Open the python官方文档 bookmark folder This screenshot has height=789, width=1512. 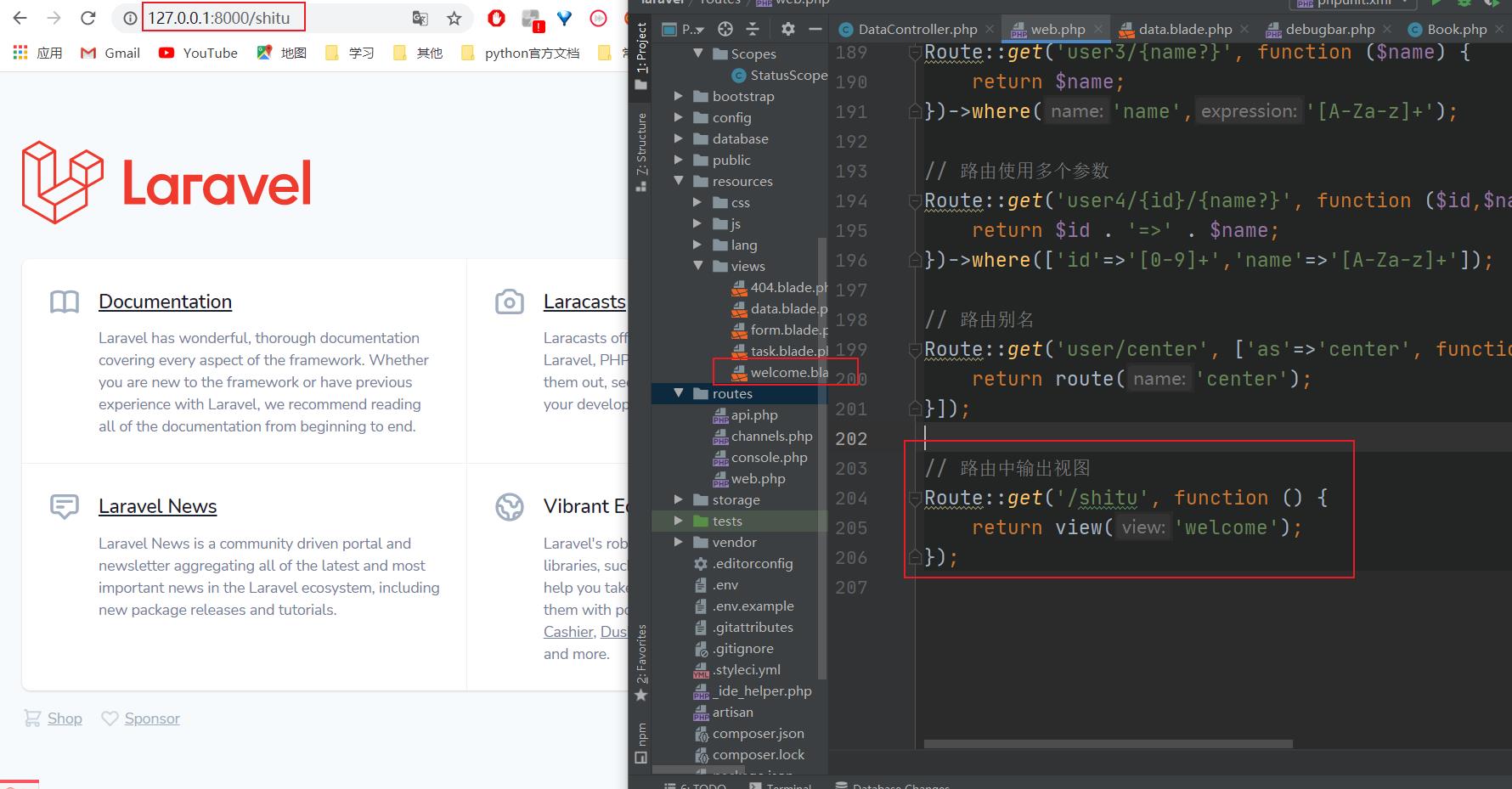click(520, 53)
